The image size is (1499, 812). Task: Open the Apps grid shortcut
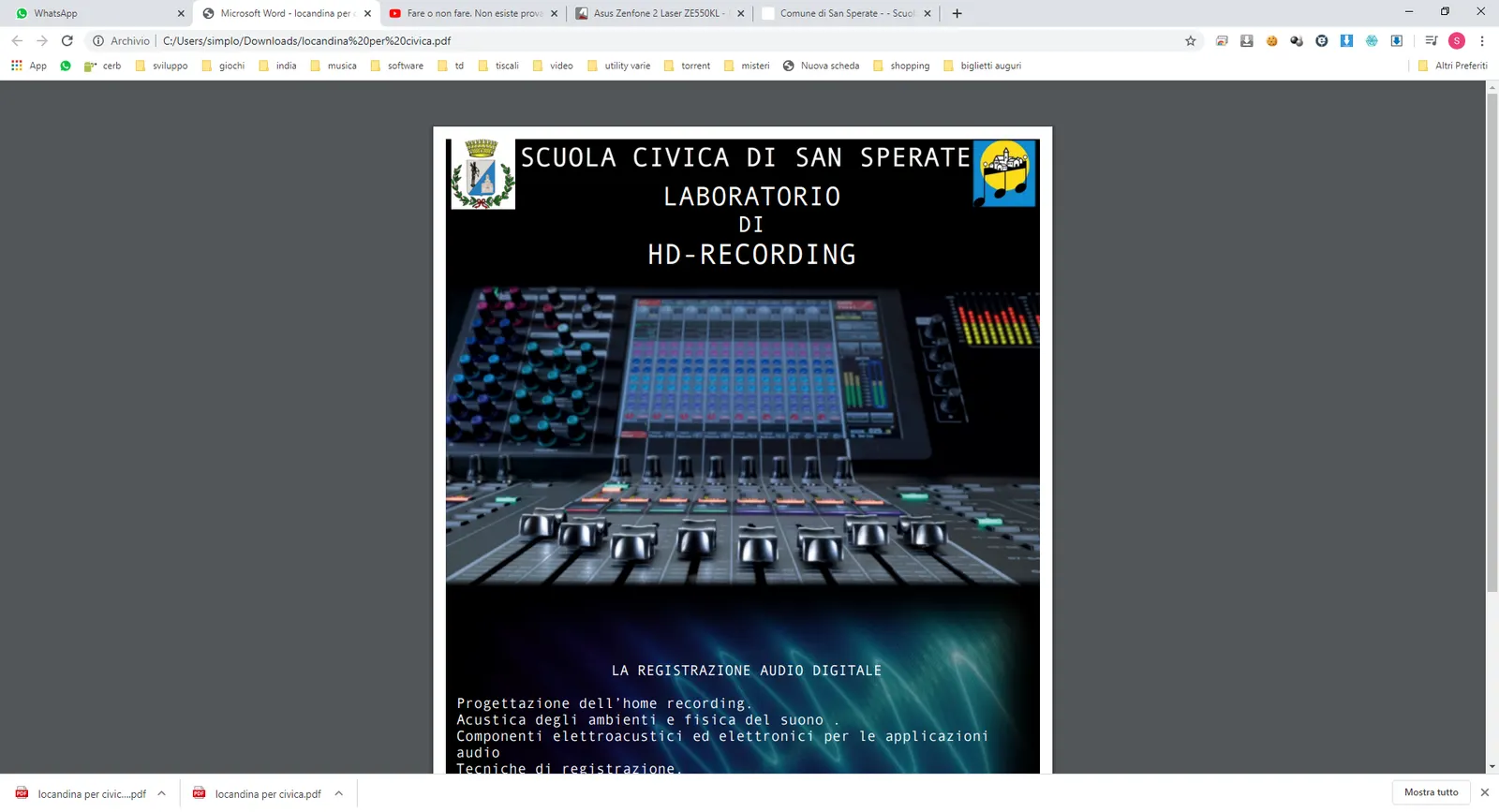[x=29, y=66]
